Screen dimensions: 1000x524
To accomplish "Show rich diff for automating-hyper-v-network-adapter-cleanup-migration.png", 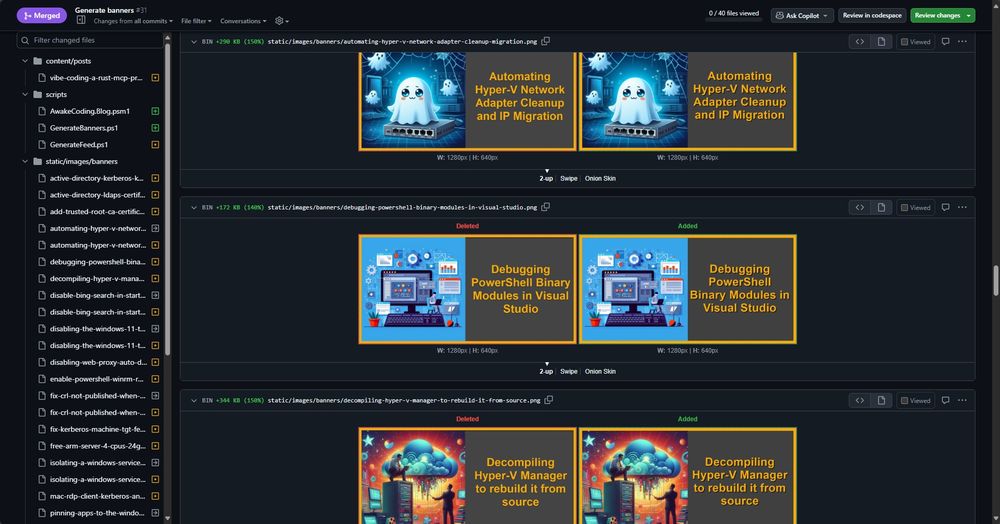I will 881,41.
